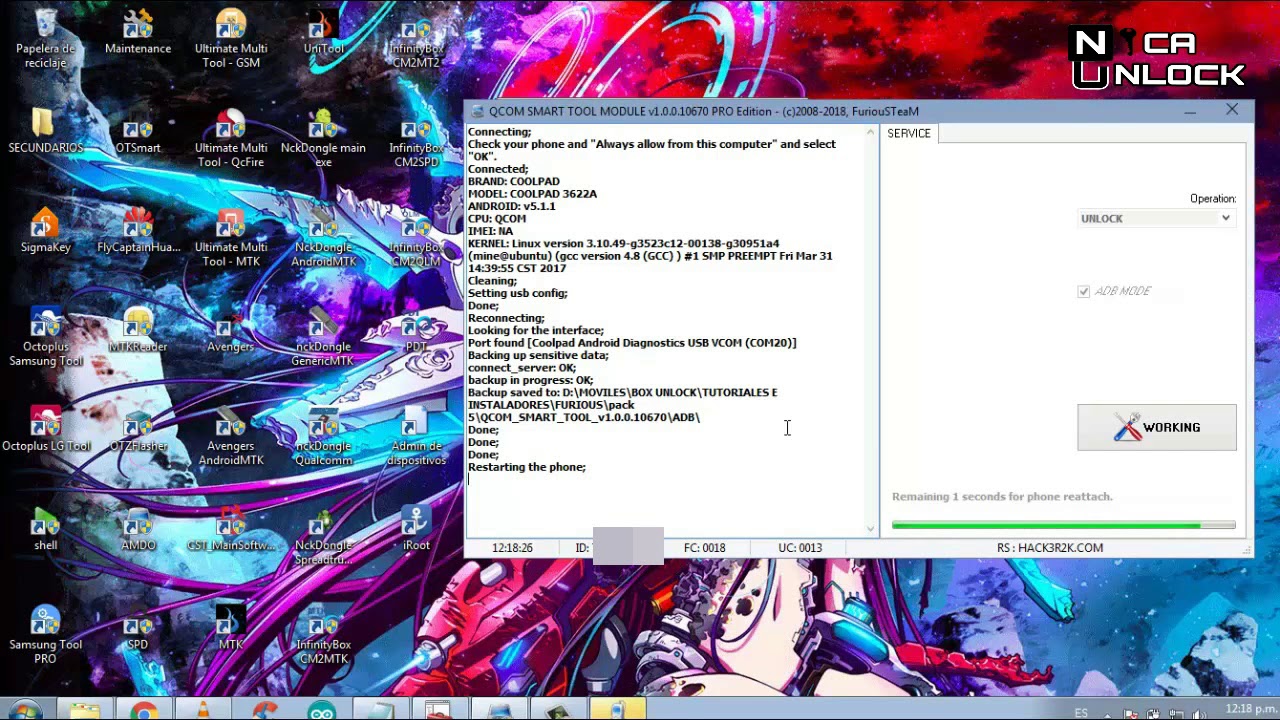The width and height of the screenshot is (1280, 720).
Task: Launch GST_MainSoftw... desktop icon
Action: pos(231,529)
